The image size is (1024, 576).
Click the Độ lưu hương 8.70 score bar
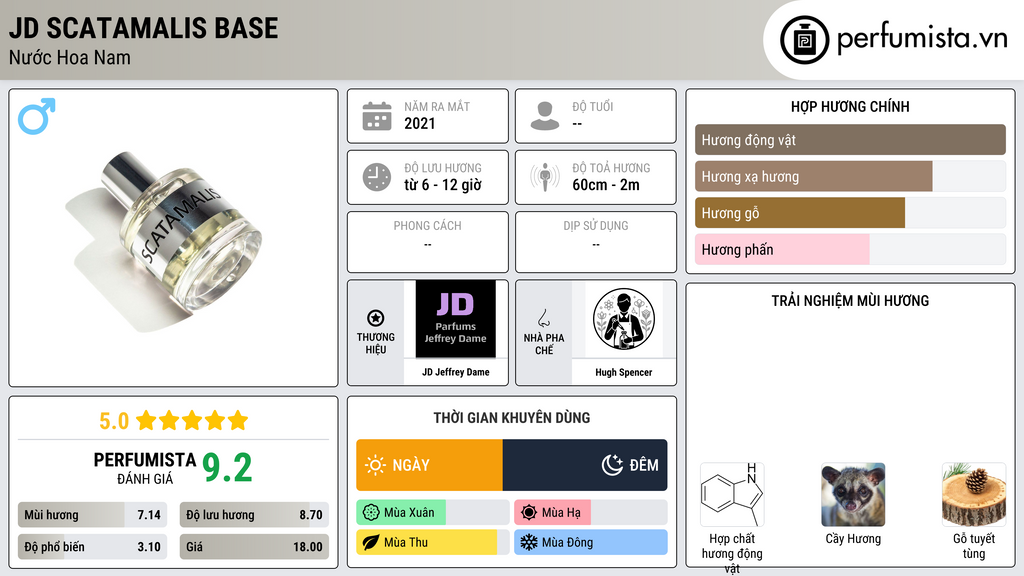click(254, 515)
